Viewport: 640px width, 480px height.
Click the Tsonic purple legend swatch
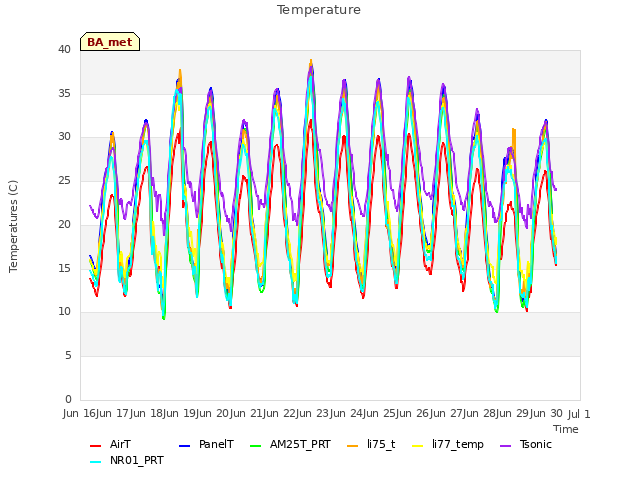[x=505, y=446]
